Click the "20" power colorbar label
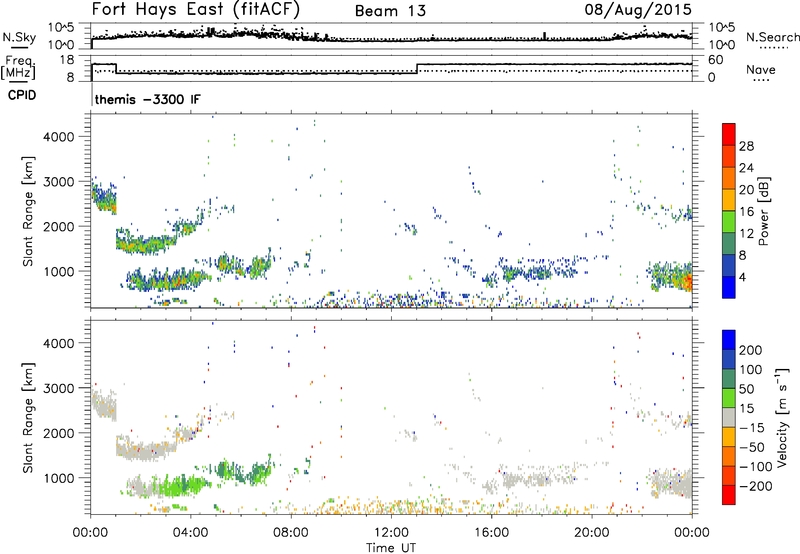This screenshot has width=800, height=554. tap(746, 190)
